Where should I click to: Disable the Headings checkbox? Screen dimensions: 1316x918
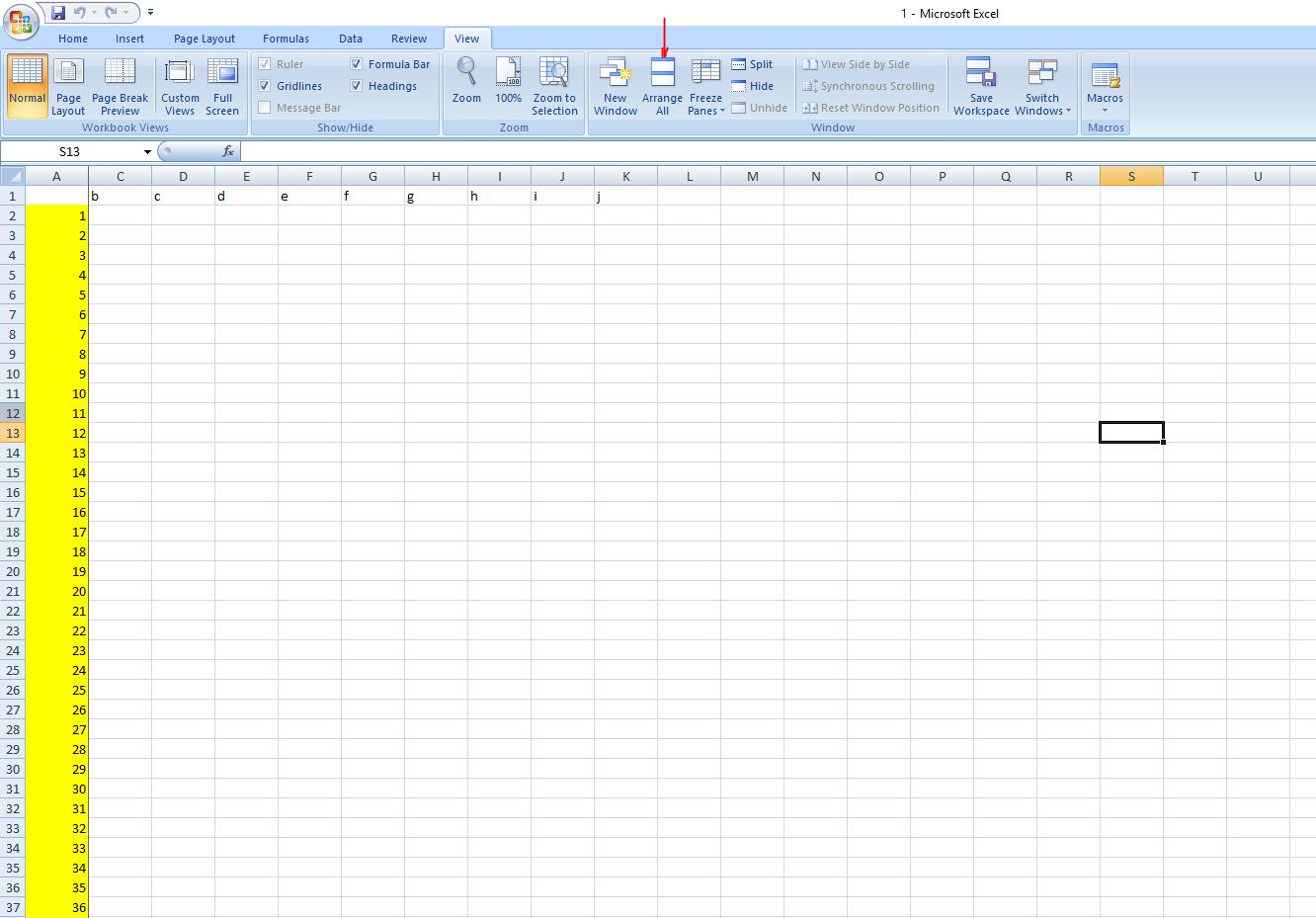tap(357, 86)
